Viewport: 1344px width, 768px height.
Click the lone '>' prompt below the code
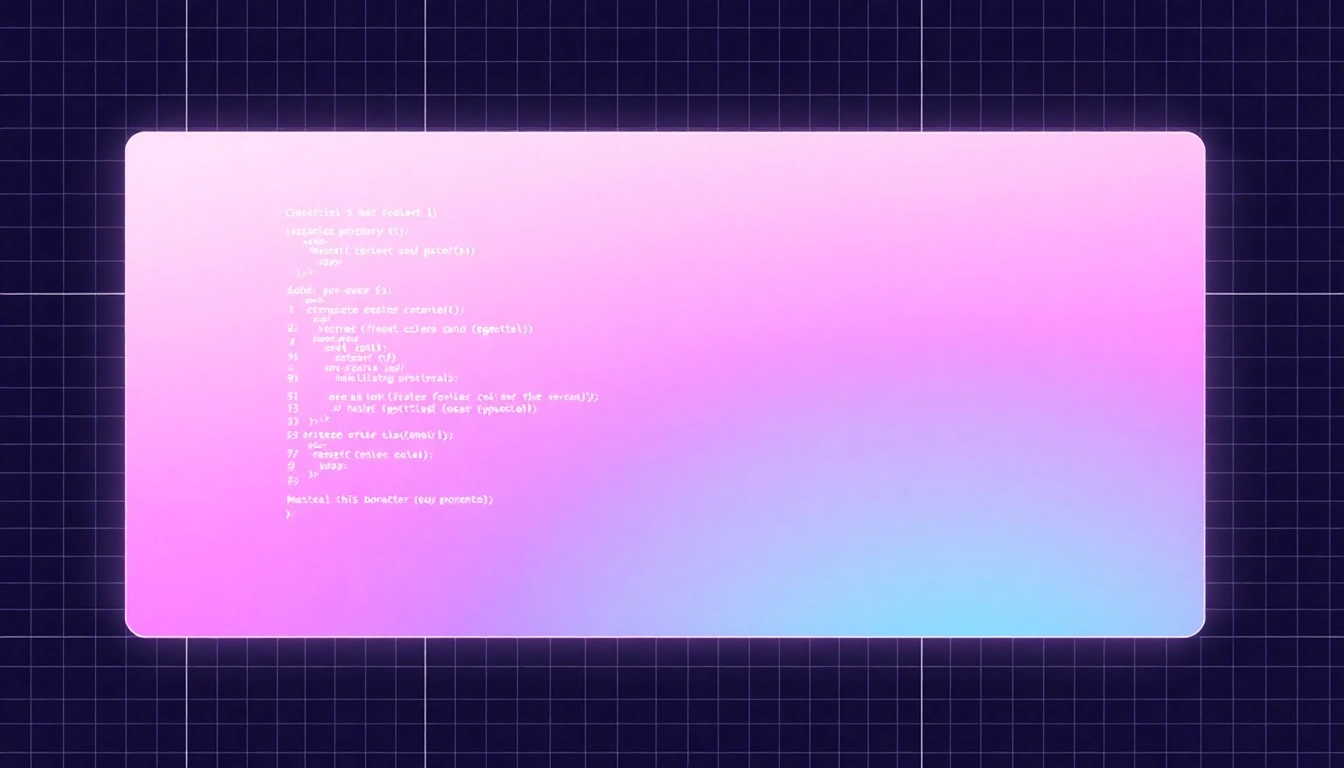[x=290, y=513]
